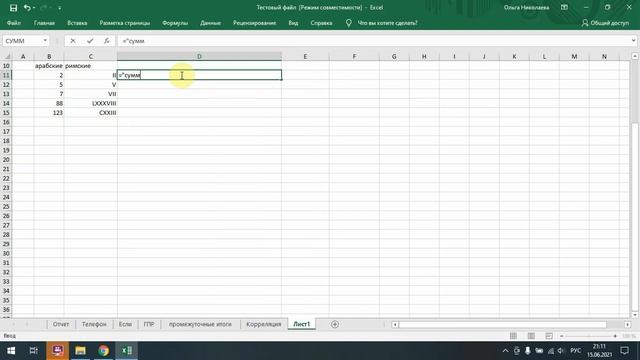
Task: Switch to Normal view icon
Action: tap(513, 336)
